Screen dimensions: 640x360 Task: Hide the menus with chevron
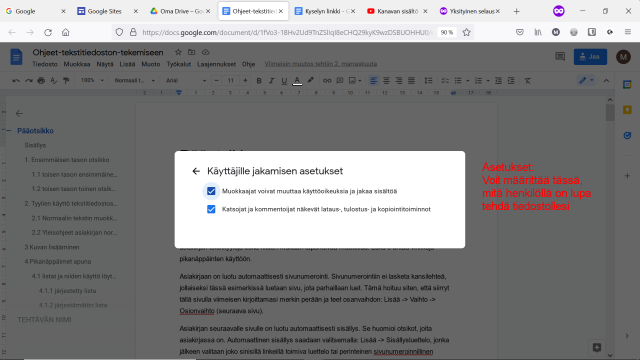coord(606,81)
